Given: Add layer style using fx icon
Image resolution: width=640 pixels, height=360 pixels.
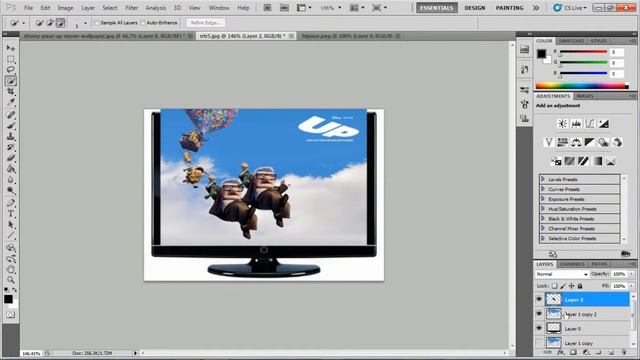Looking at the screenshot, I should (x=561, y=352).
